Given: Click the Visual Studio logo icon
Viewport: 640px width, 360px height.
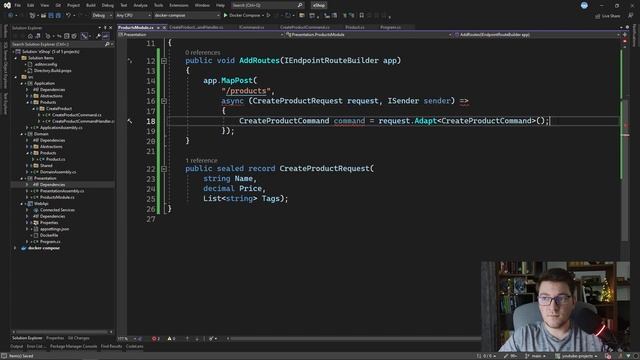Looking at the screenshot, I should pyautogui.click(x=7, y=5).
